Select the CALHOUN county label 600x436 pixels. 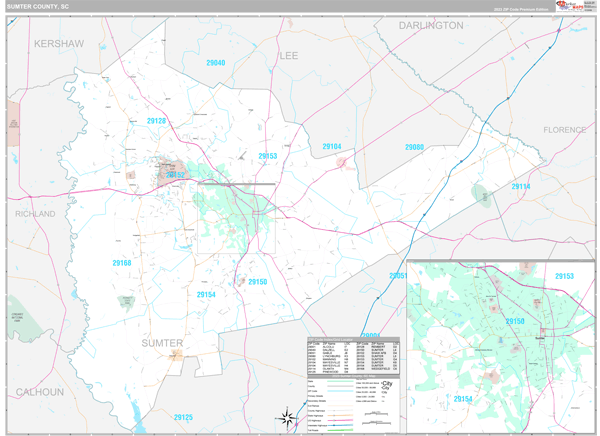[x=39, y=392]
